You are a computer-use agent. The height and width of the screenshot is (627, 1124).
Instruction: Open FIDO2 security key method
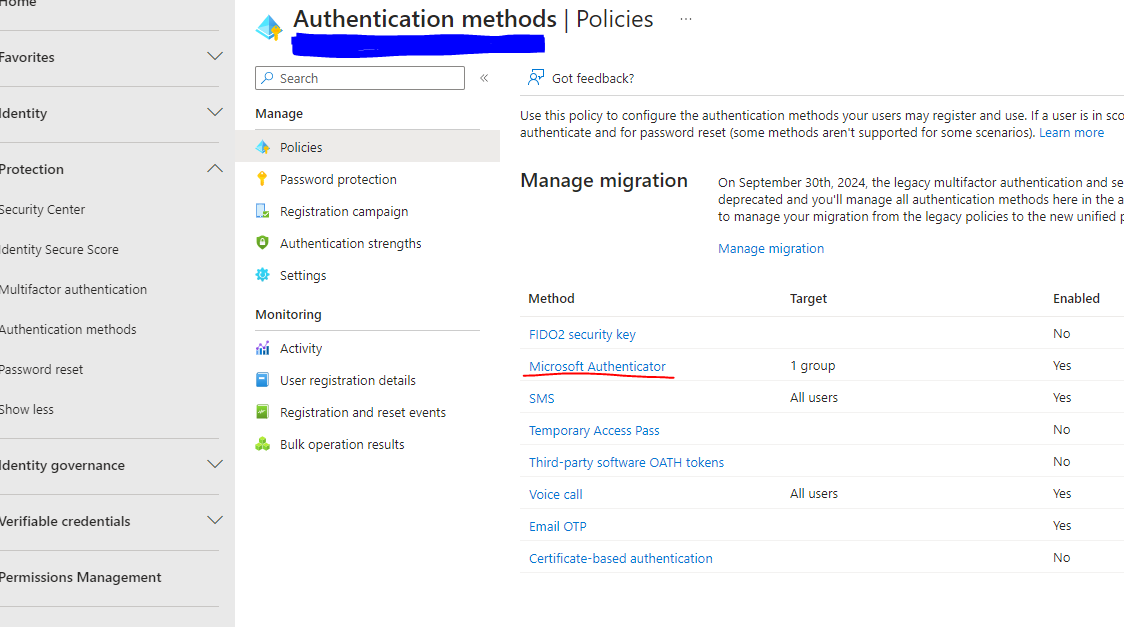582,335
